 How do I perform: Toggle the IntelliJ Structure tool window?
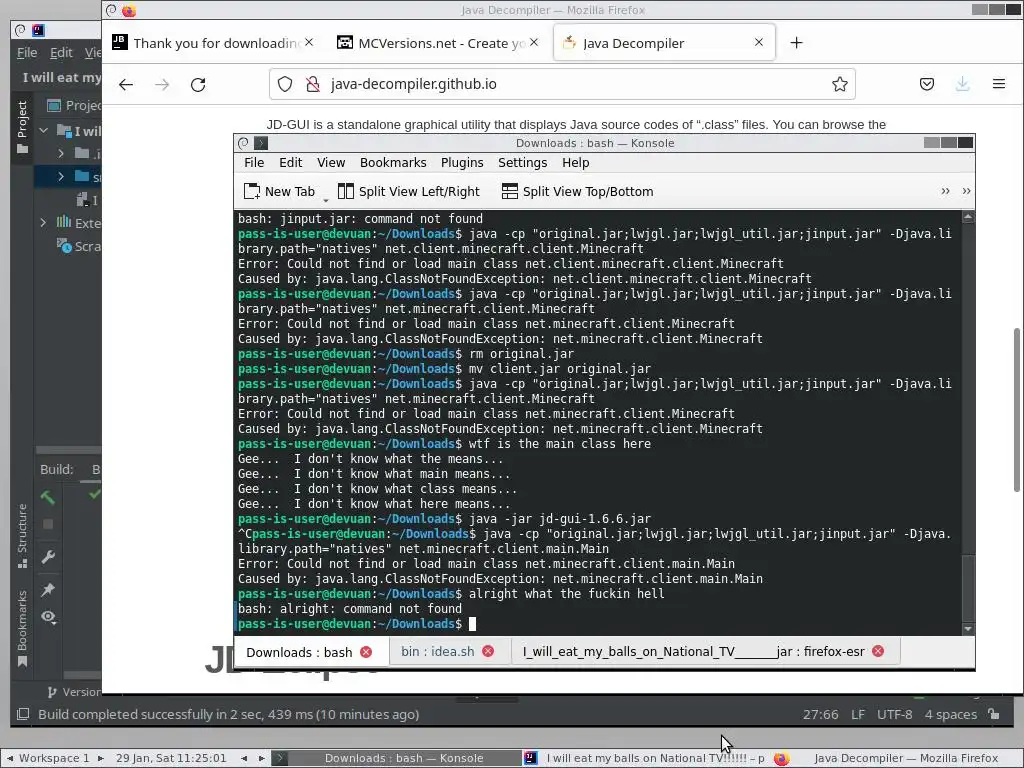pyautogui.click(x=22, y=535)
